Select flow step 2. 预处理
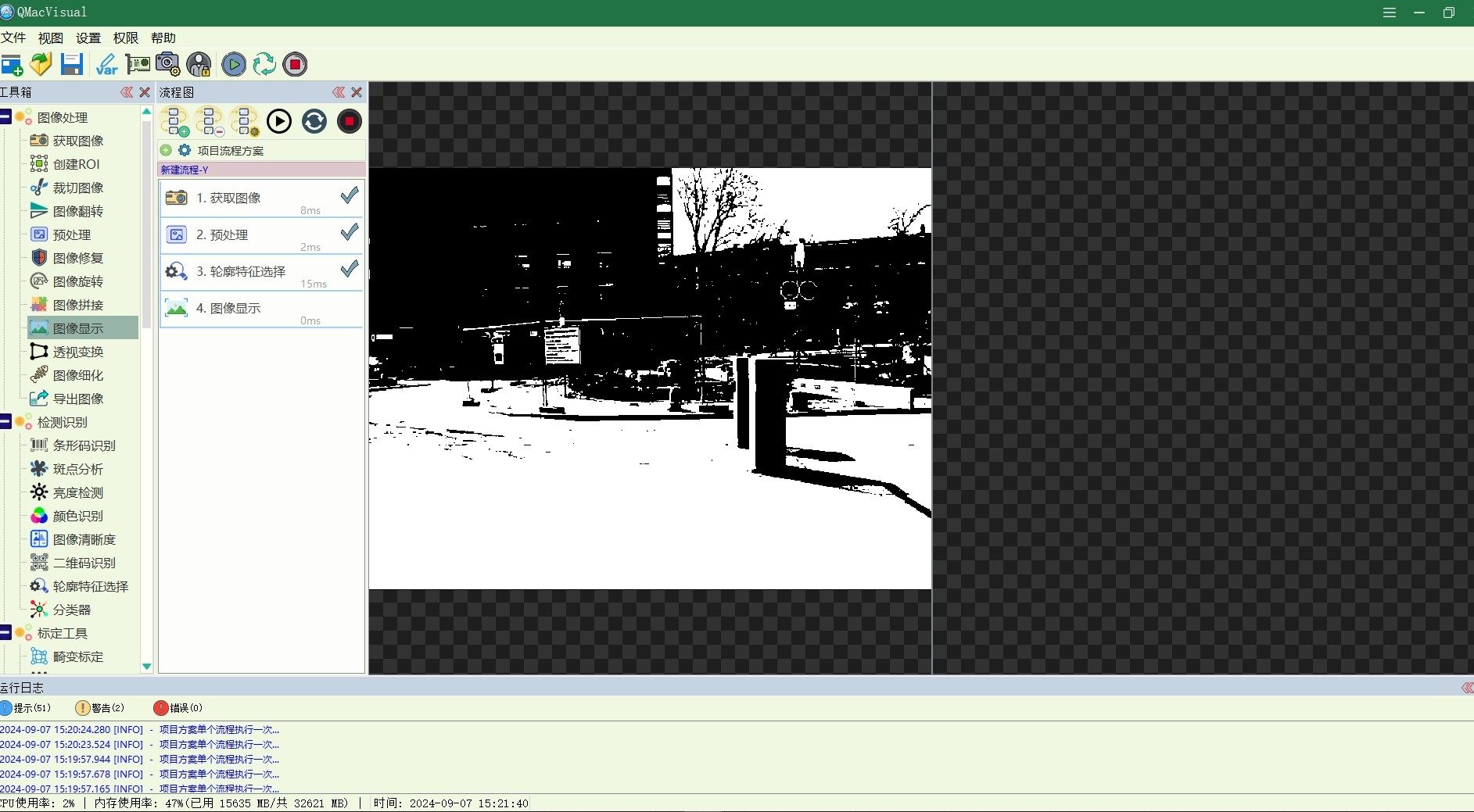The height and width of the screenshot is (812, 1474). [261, 235]
